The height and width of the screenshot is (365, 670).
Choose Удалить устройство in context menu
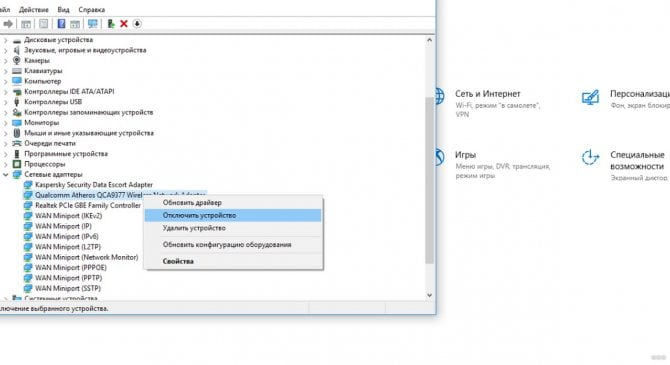point(233,228)
